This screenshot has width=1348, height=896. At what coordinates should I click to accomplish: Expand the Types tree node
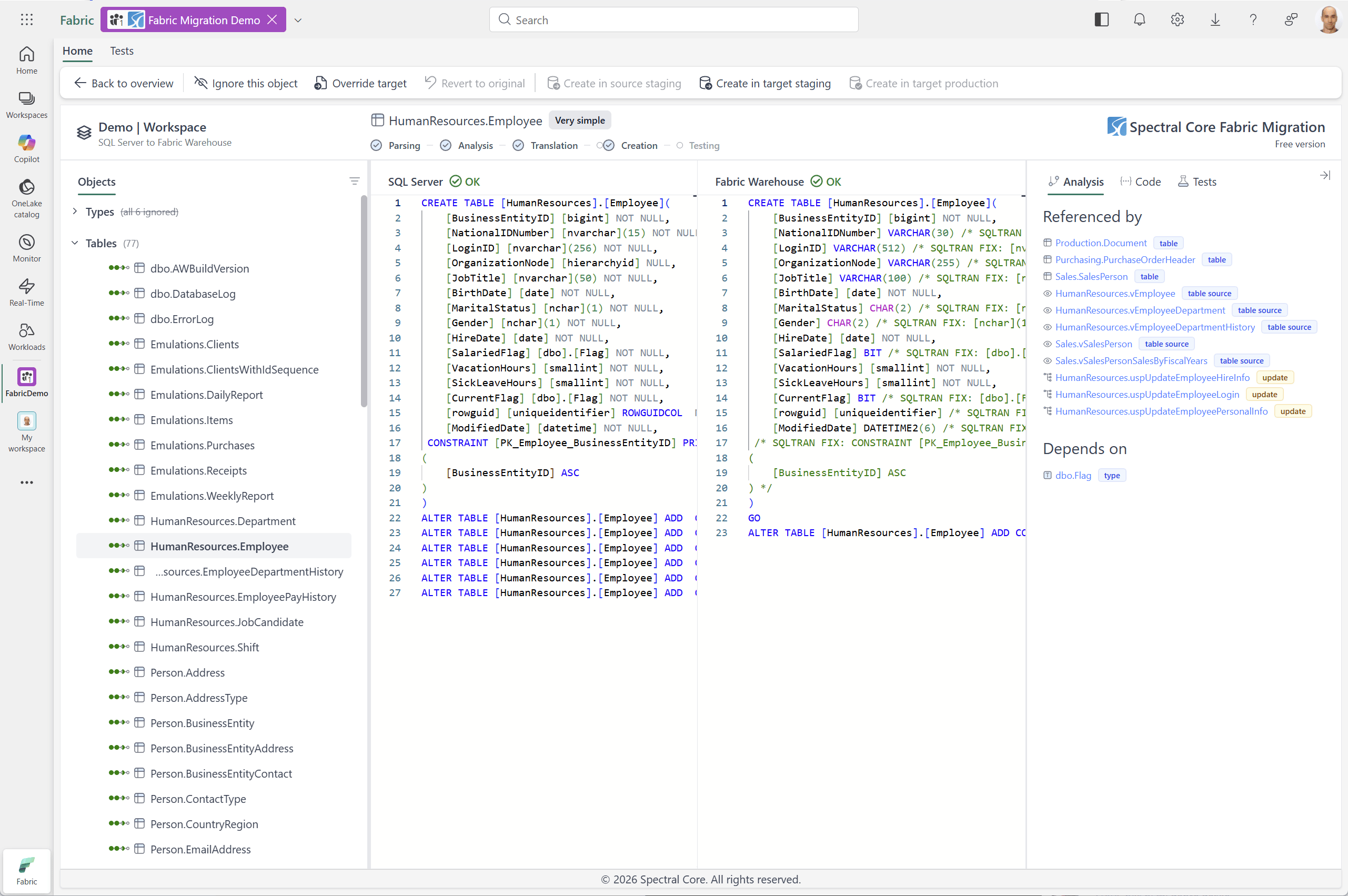[x=75, y=212]
